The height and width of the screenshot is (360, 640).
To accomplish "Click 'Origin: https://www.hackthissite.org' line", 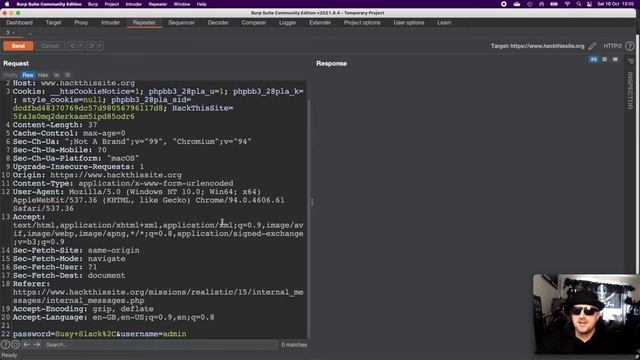I will tap(97, 175).
